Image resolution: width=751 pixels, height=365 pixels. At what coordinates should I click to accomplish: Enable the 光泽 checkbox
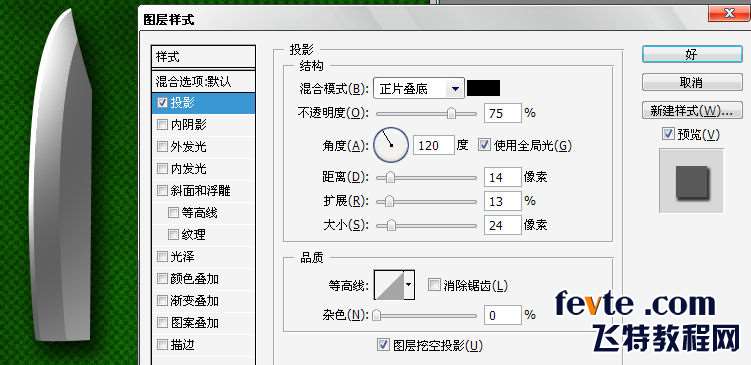coord(162,257)
